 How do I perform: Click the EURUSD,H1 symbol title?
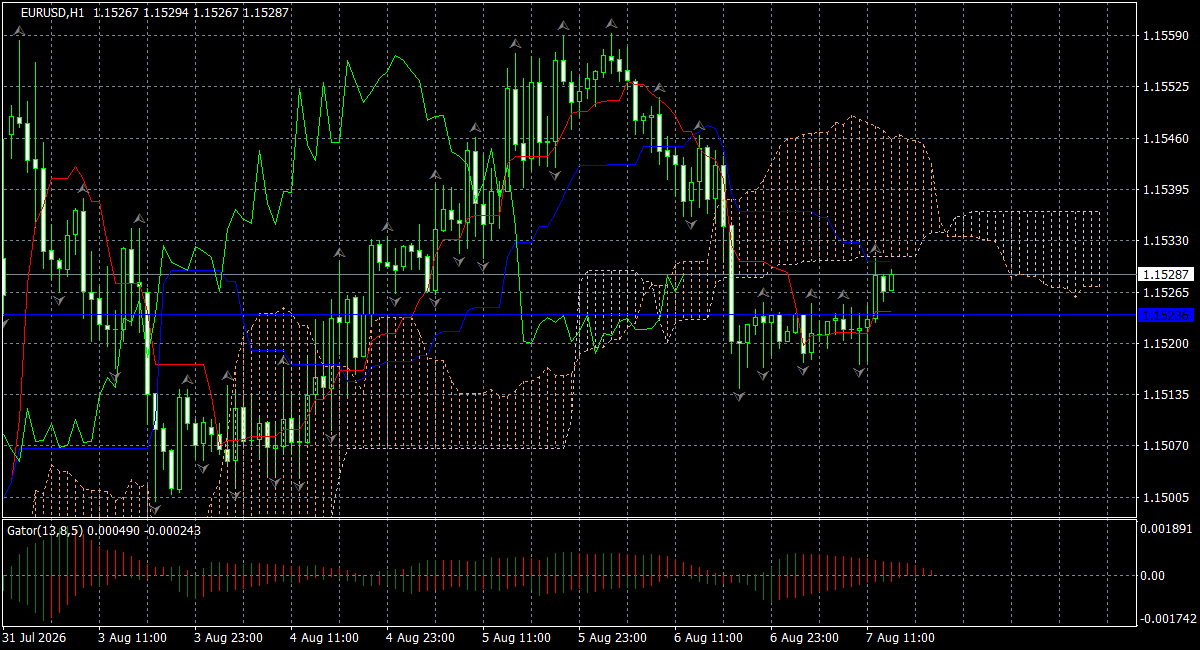point(53,11)
